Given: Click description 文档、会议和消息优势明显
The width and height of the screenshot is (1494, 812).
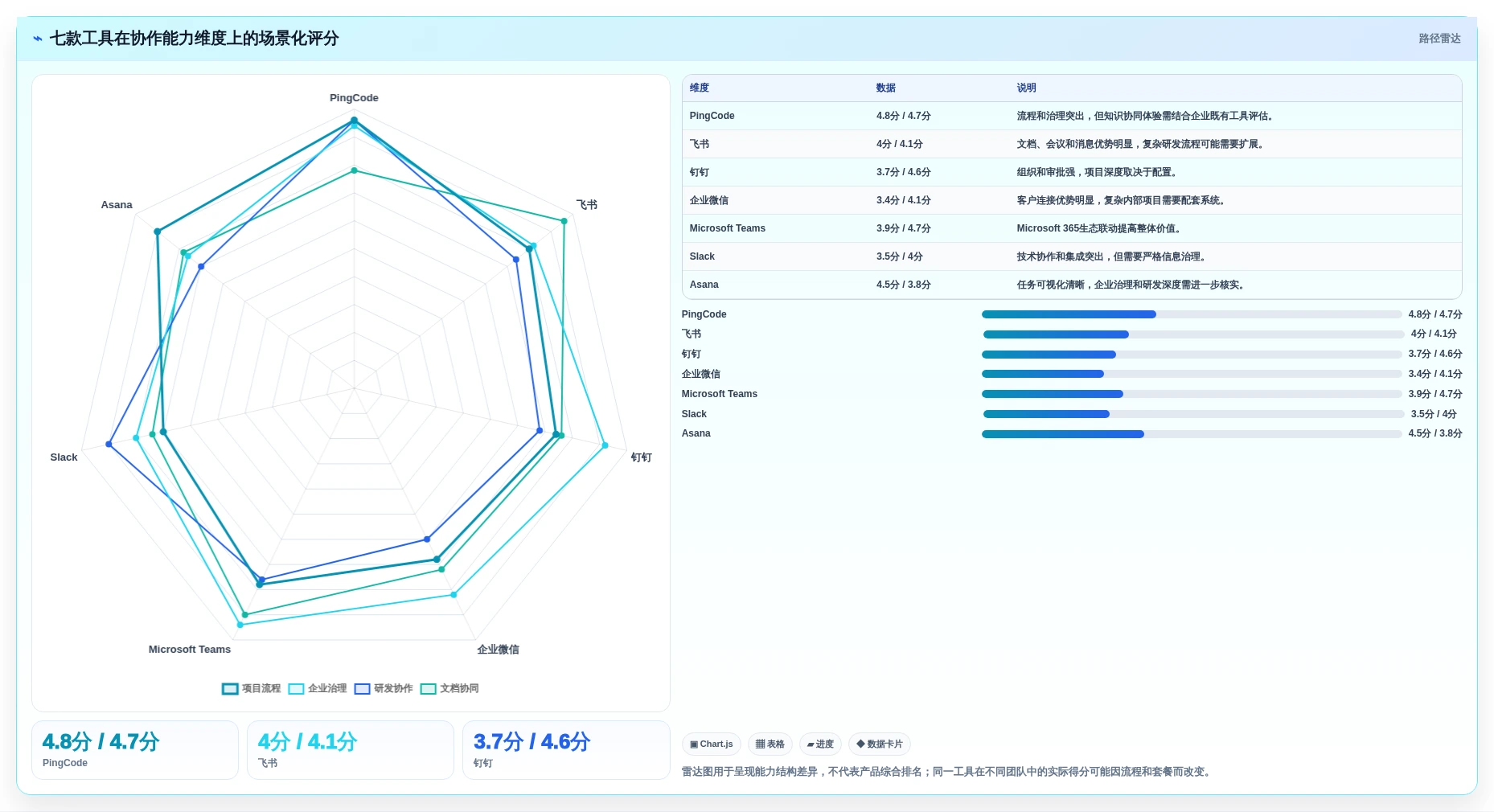Looking at the screenshot, I should 1141,144.
